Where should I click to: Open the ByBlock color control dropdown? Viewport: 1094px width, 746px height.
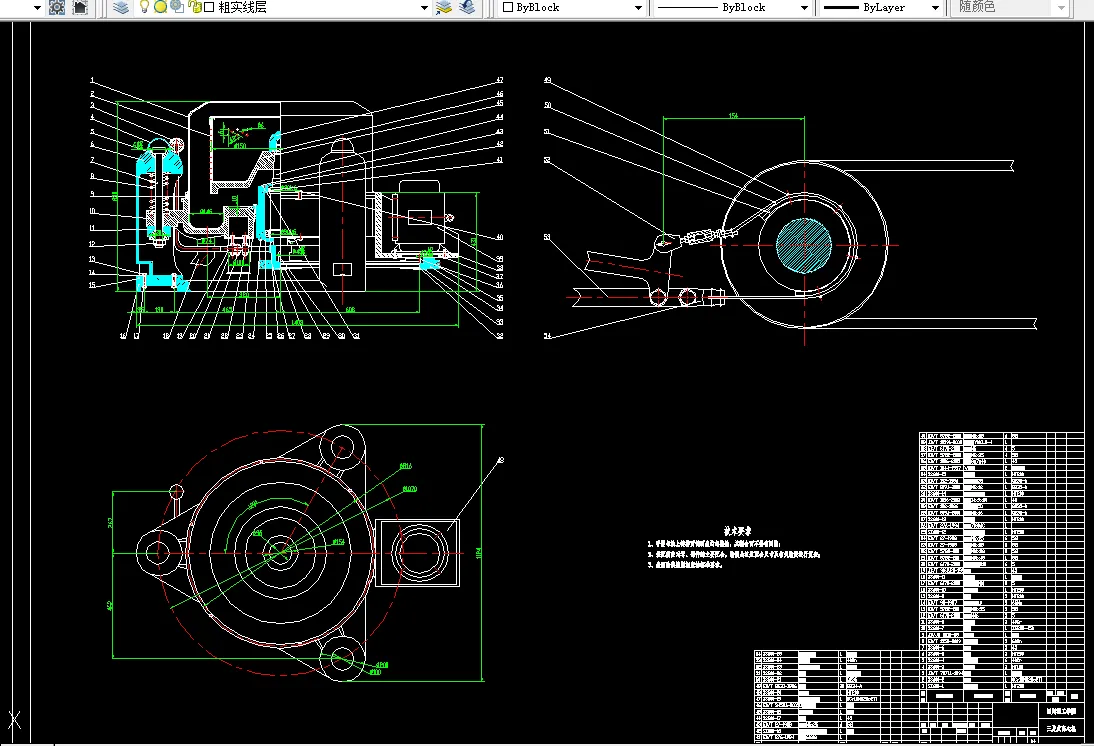(638, 8)
